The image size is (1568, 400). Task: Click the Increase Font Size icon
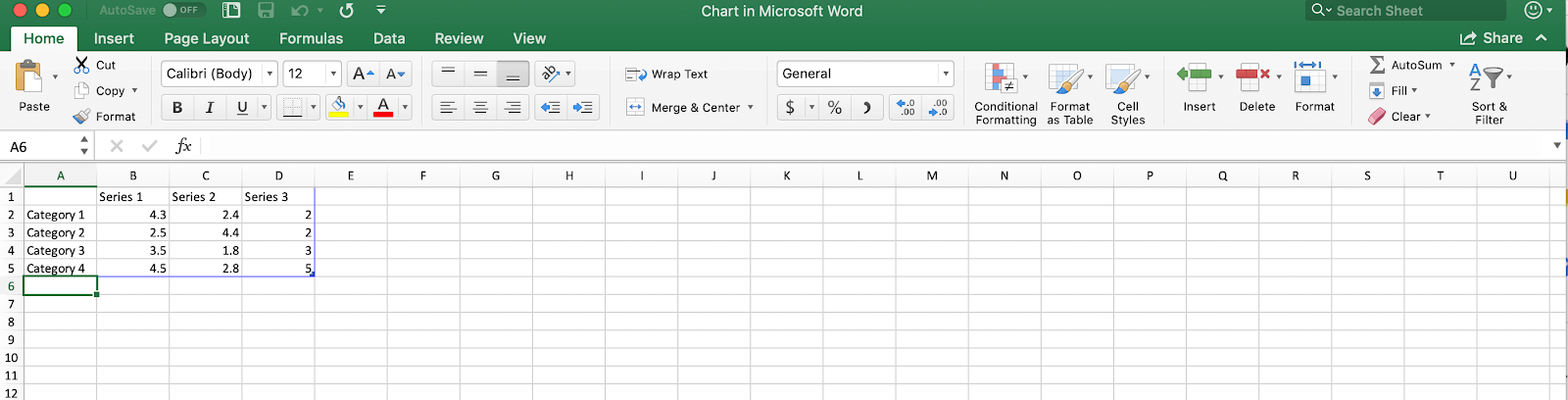coord(363,74)
